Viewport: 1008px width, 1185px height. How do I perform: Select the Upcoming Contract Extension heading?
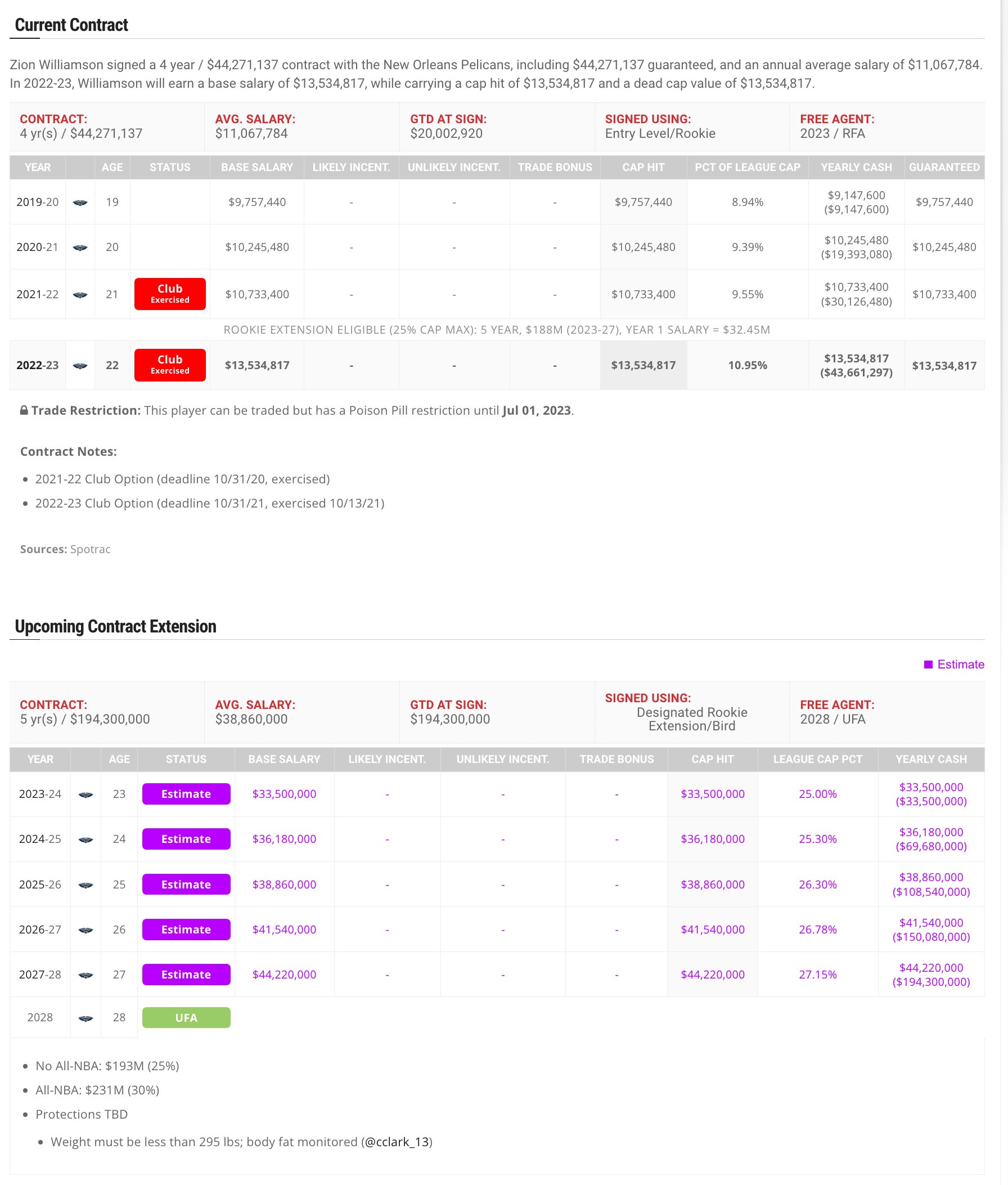pyautogui.click(x=115, y=626)
